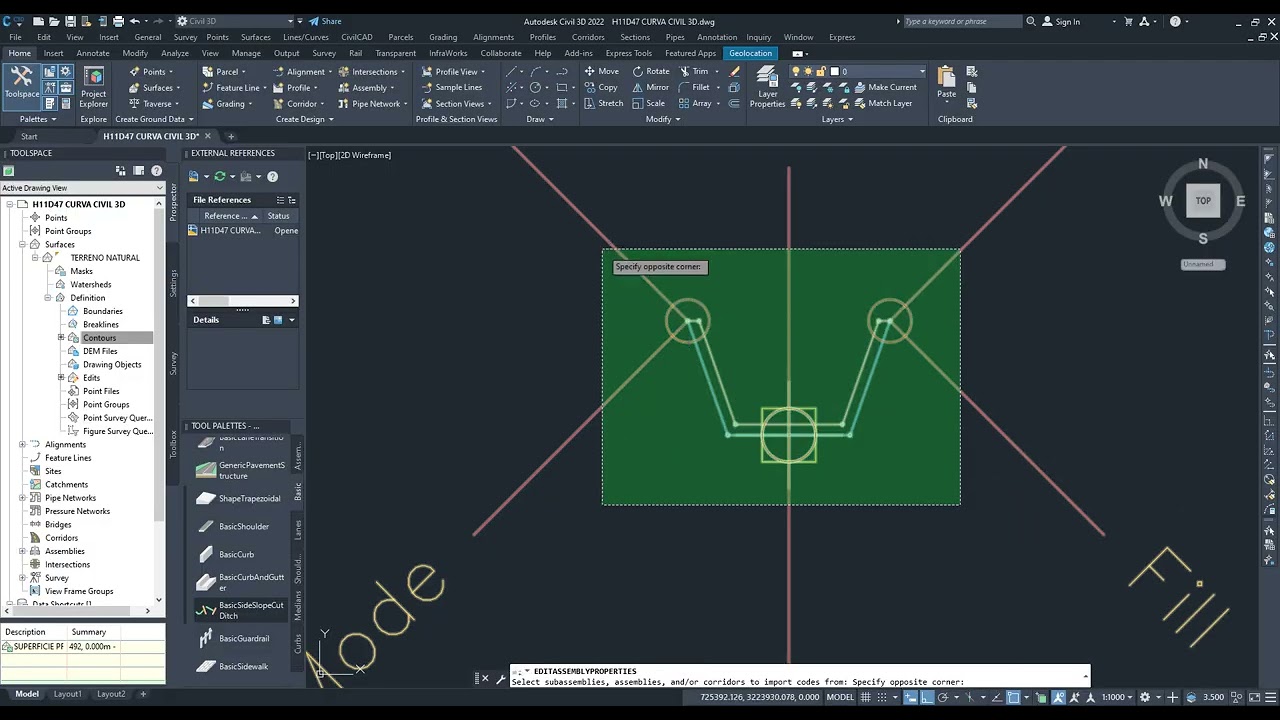Click the External References horizontal scrollbar
The width and height of the screenshot is (1280, 720).
coord(243,301)
